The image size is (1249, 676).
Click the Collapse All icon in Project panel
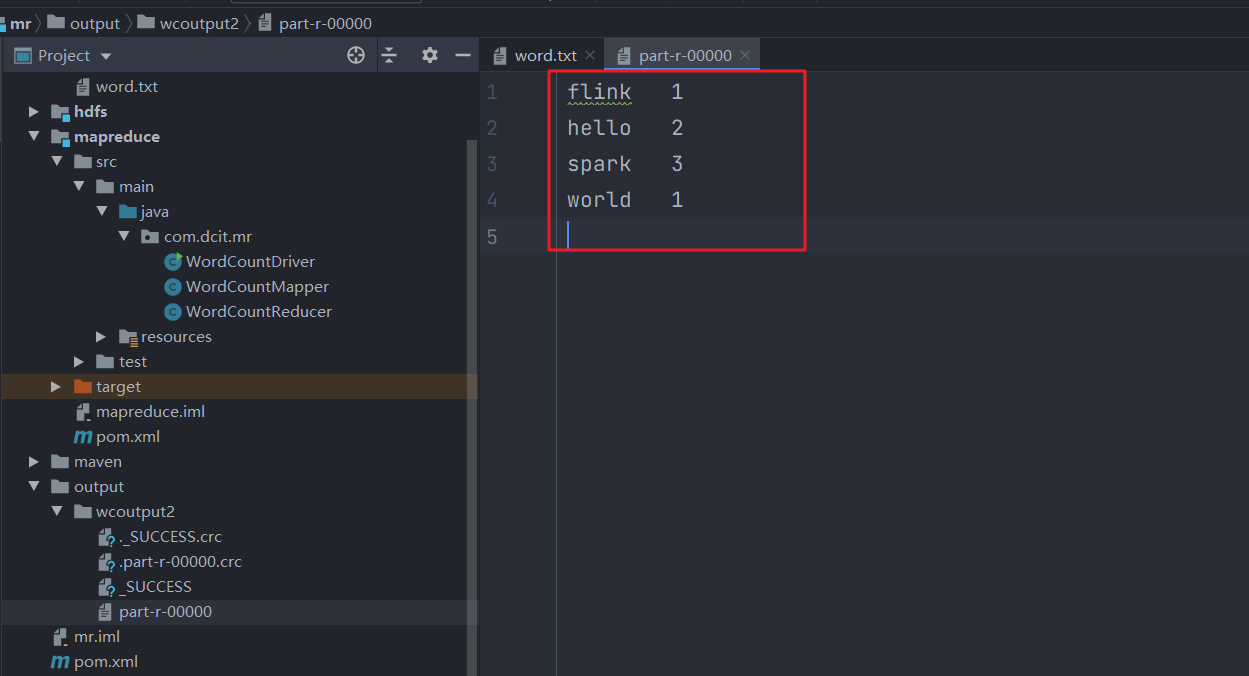389,56
